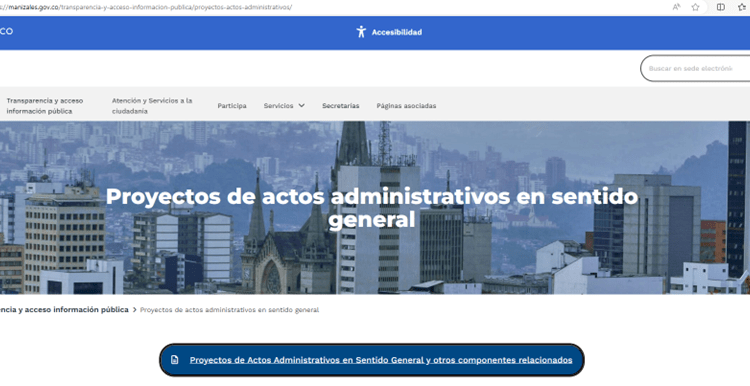Image resolution: width=750 pixels, height=386 pixels.
Task: Open the Accesibilidad person icon
Action: (x=361, y=32)
